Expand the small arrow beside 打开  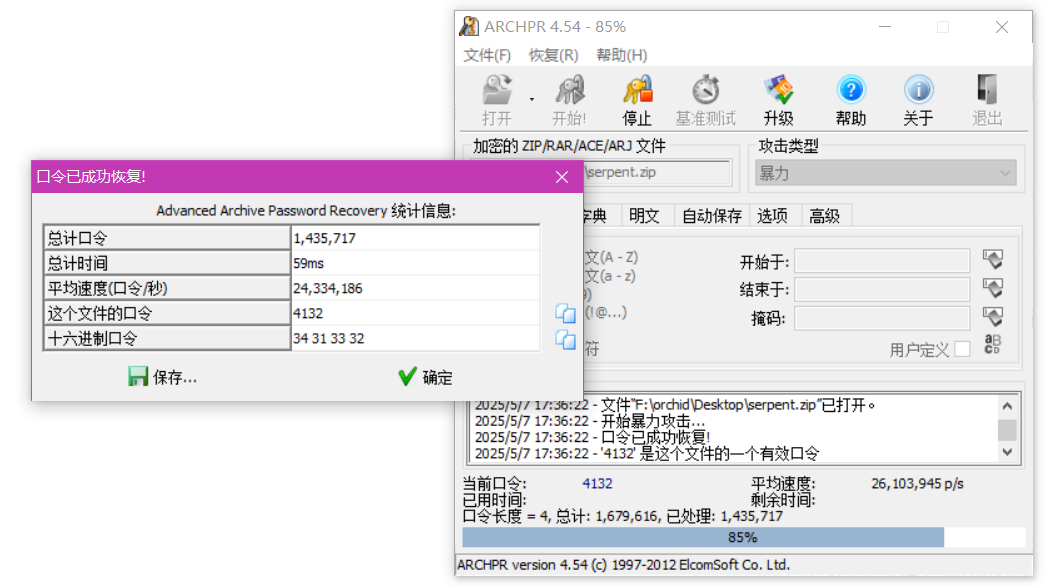(531, 99)
